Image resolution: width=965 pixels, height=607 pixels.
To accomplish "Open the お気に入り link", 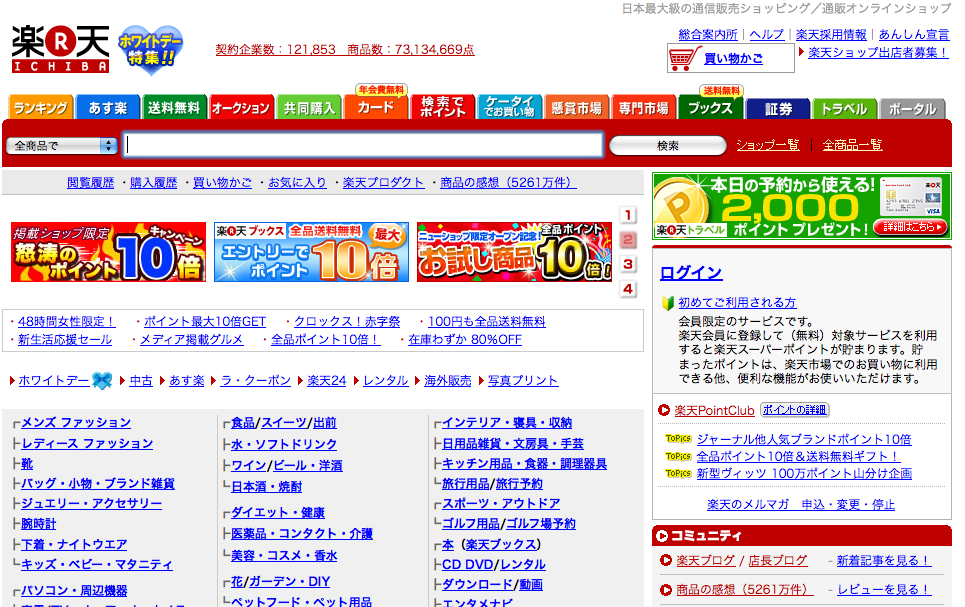I will coord(297,183).
